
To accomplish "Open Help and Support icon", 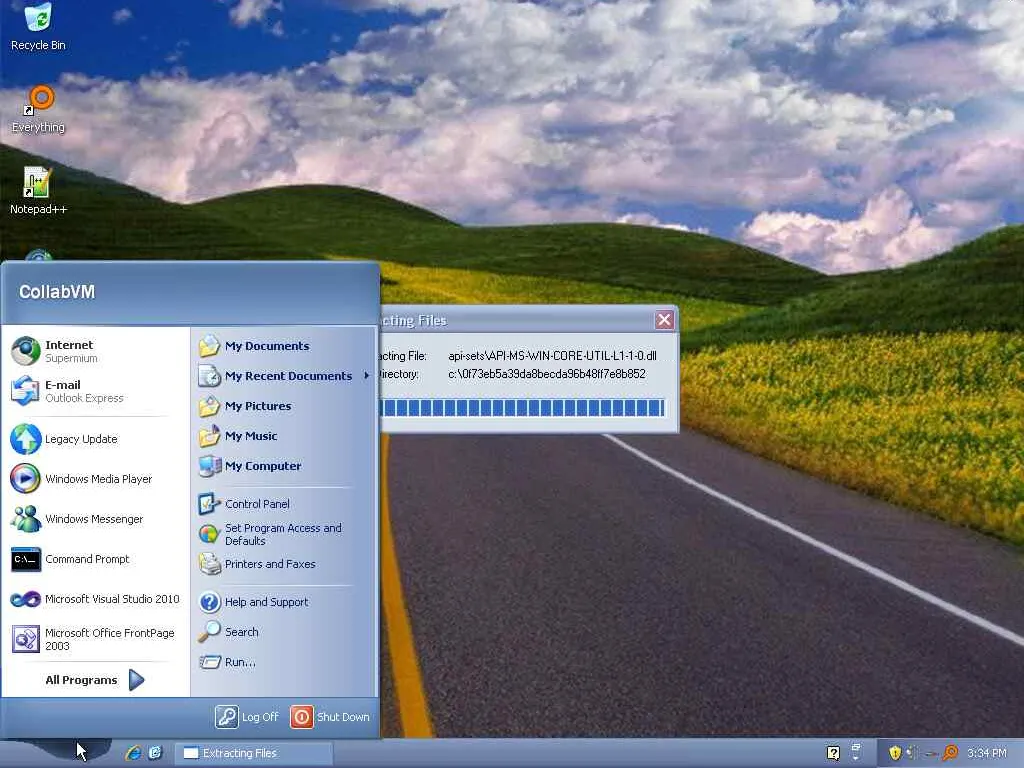I will pos(210,602).
